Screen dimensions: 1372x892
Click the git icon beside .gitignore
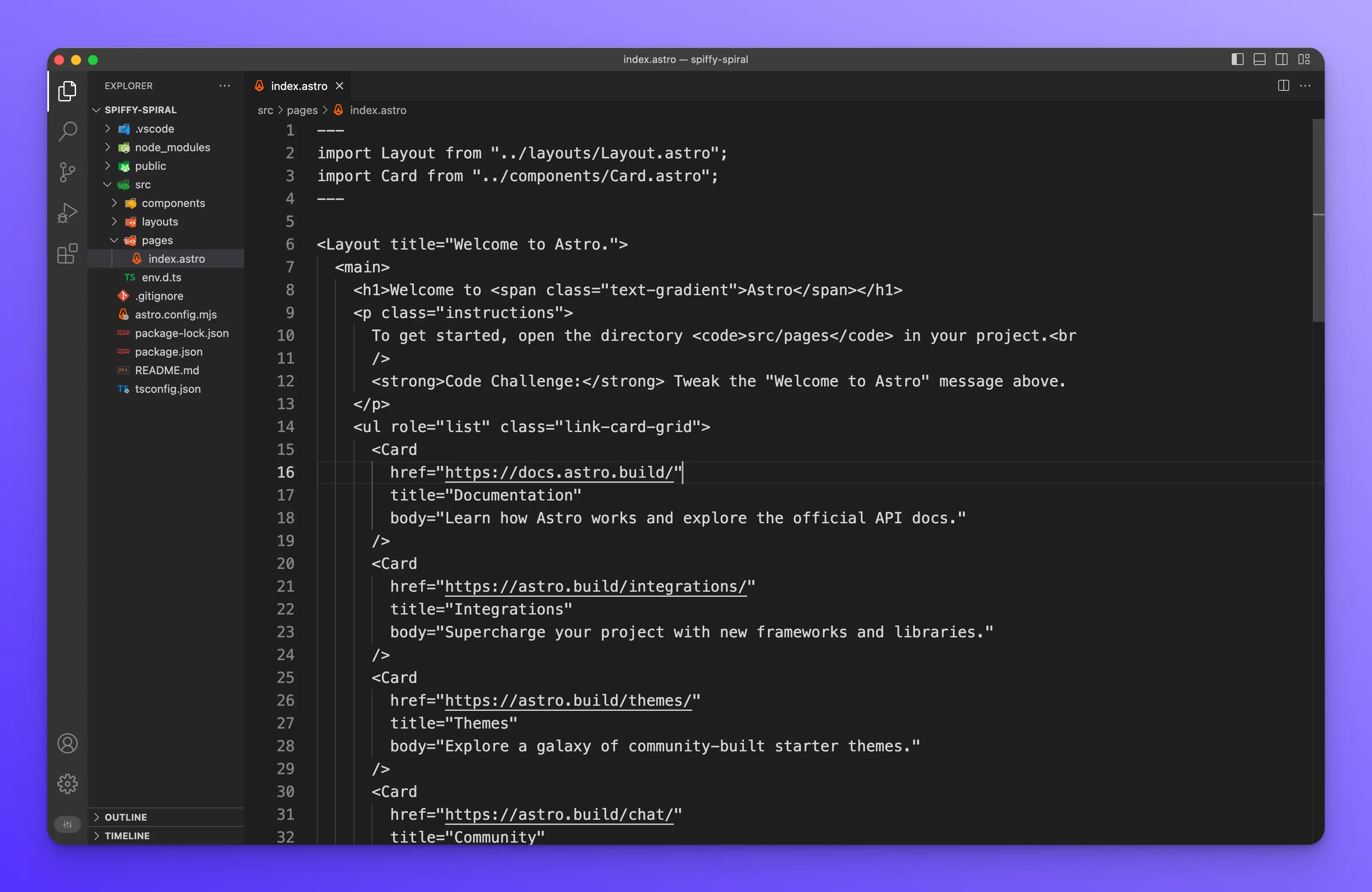pos(123,296)
